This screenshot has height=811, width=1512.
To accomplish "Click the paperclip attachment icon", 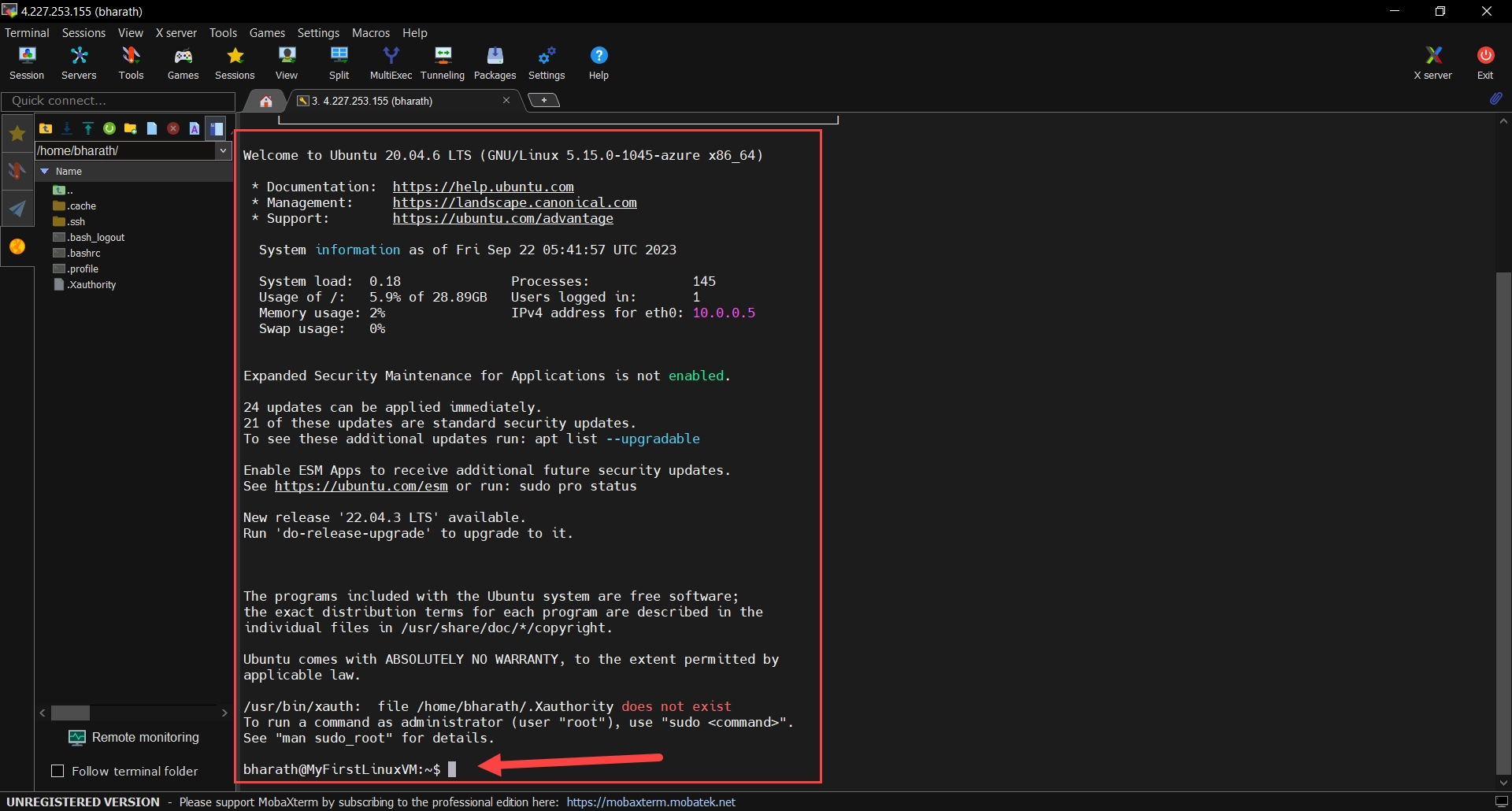I will point(1495,98).
